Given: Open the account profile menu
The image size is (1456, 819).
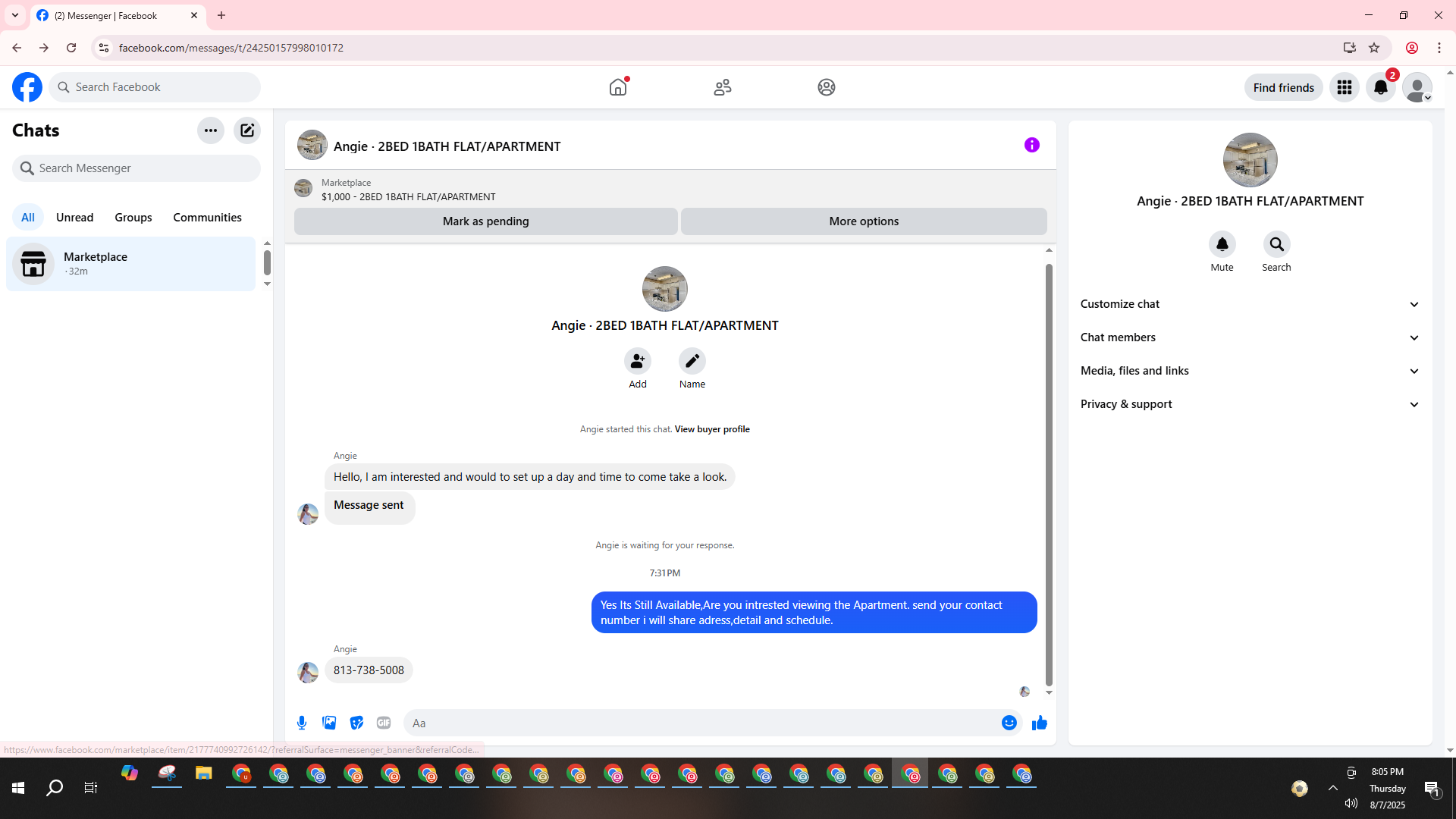Looking at the screenshot, I should pos(1417,87).
